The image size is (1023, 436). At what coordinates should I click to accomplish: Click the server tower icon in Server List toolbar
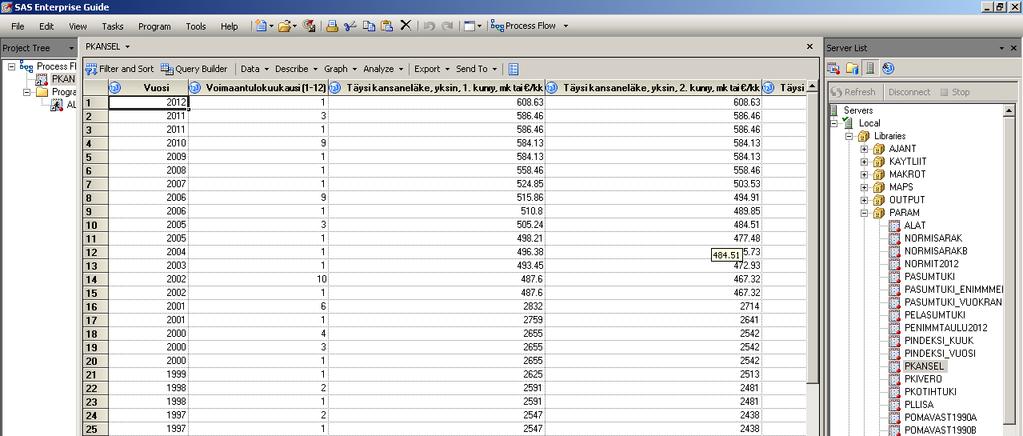pos(870,69)
